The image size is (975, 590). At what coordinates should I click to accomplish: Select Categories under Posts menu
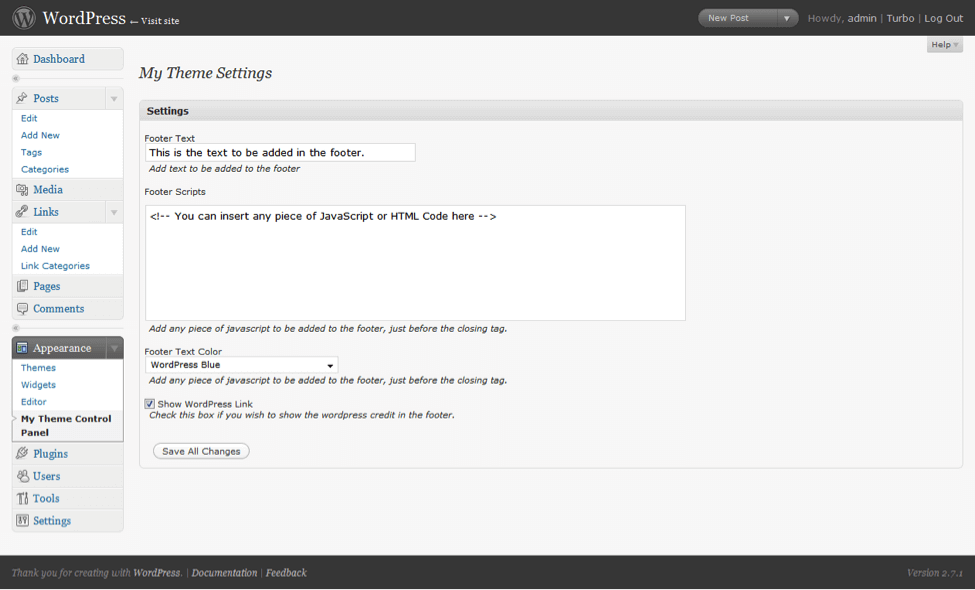tap(45, 169)
